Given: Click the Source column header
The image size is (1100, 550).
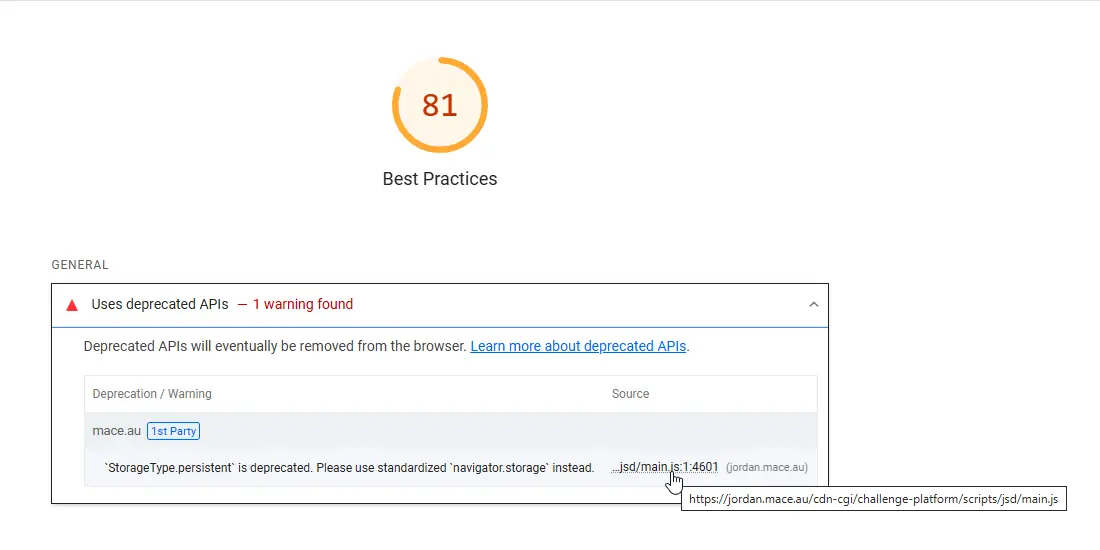Looking at the screenshot, I should click(x=630, y=394).
